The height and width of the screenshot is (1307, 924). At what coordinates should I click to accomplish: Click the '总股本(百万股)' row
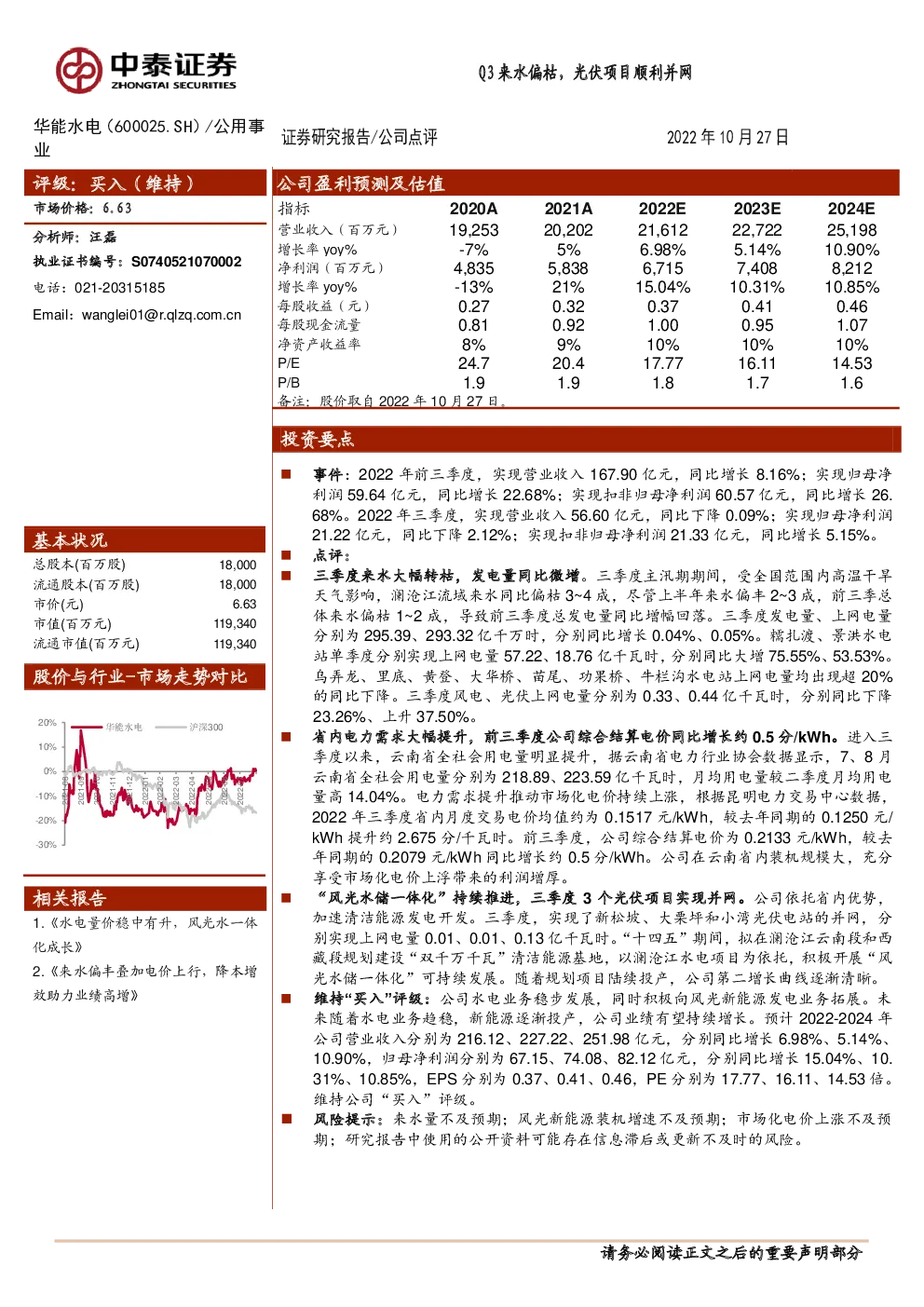(145, 565)
